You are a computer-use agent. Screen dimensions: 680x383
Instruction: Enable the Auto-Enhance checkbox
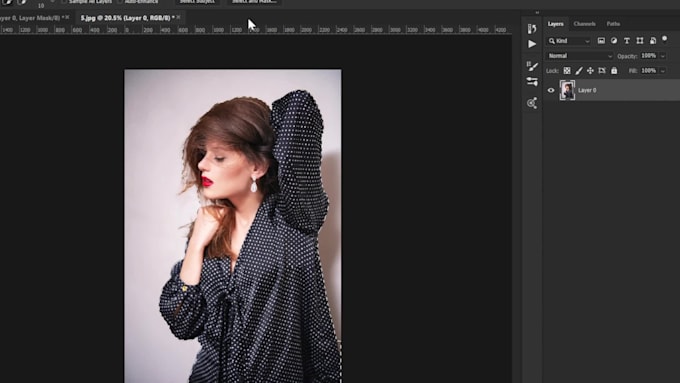click(x=120, y=2)
